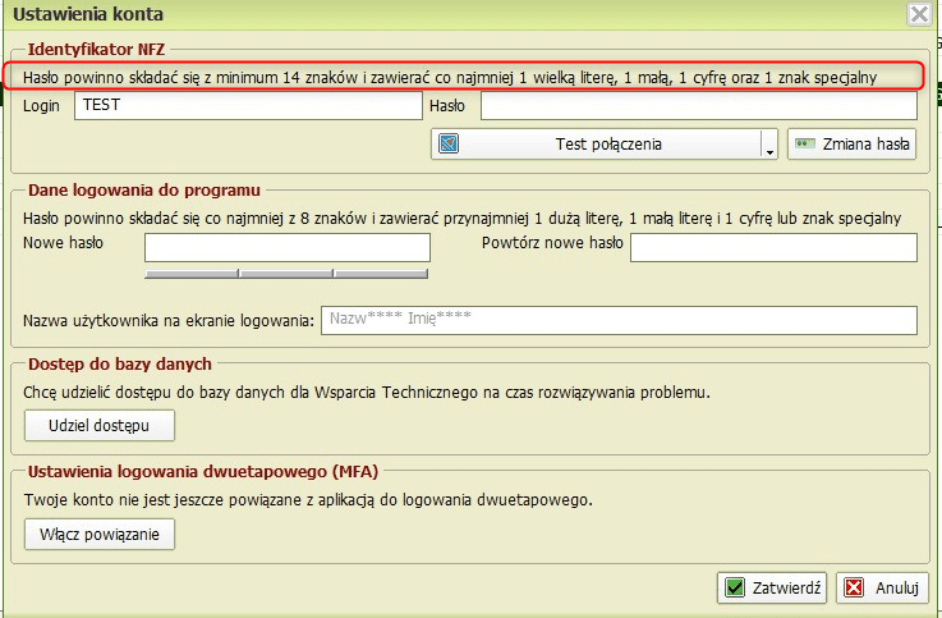Viewport: 942px width, 618px height.
Task: Click the Dane logowania do programu heading
Action: pyautogui.click(x=144, y=190)
